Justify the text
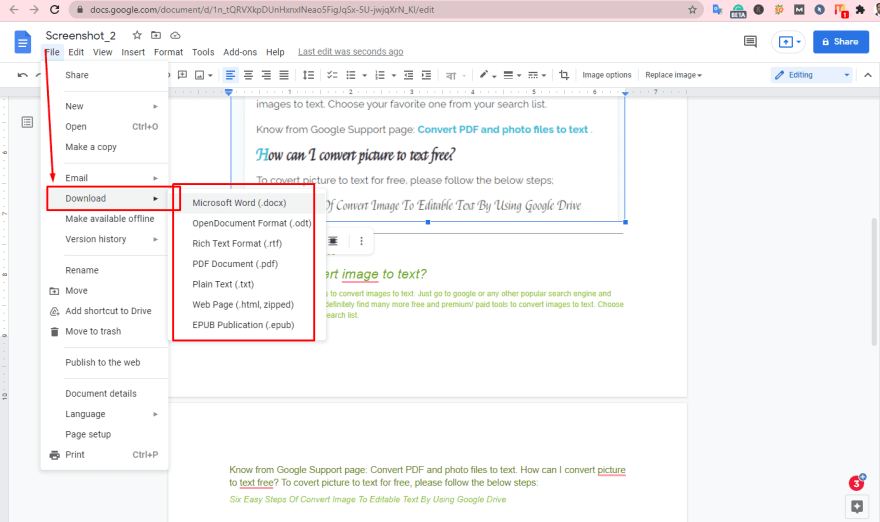Screen dimensions: 880x522 [284, 75]
